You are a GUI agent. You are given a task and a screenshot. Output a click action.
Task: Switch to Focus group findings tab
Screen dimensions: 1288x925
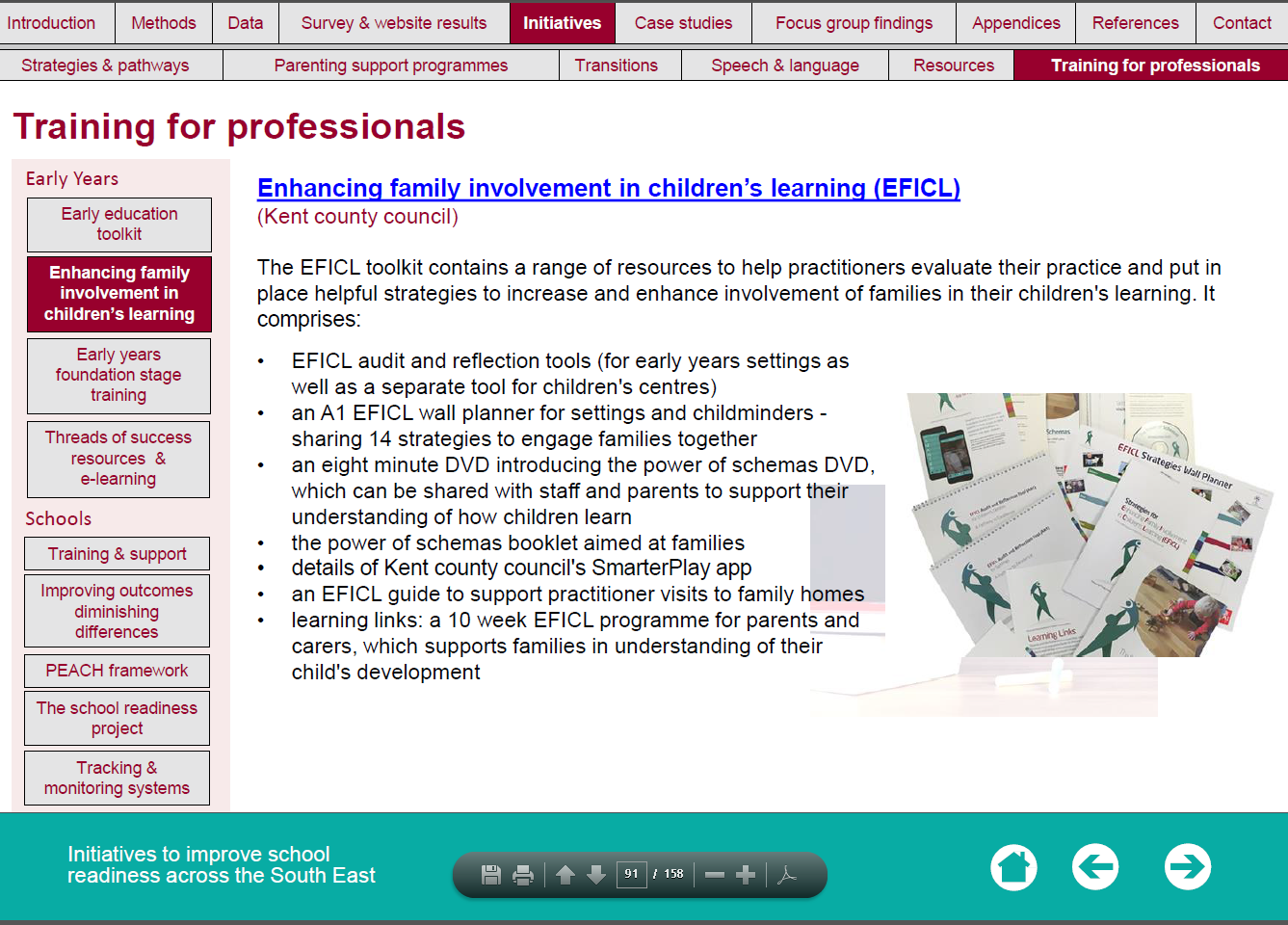(854, 23)
